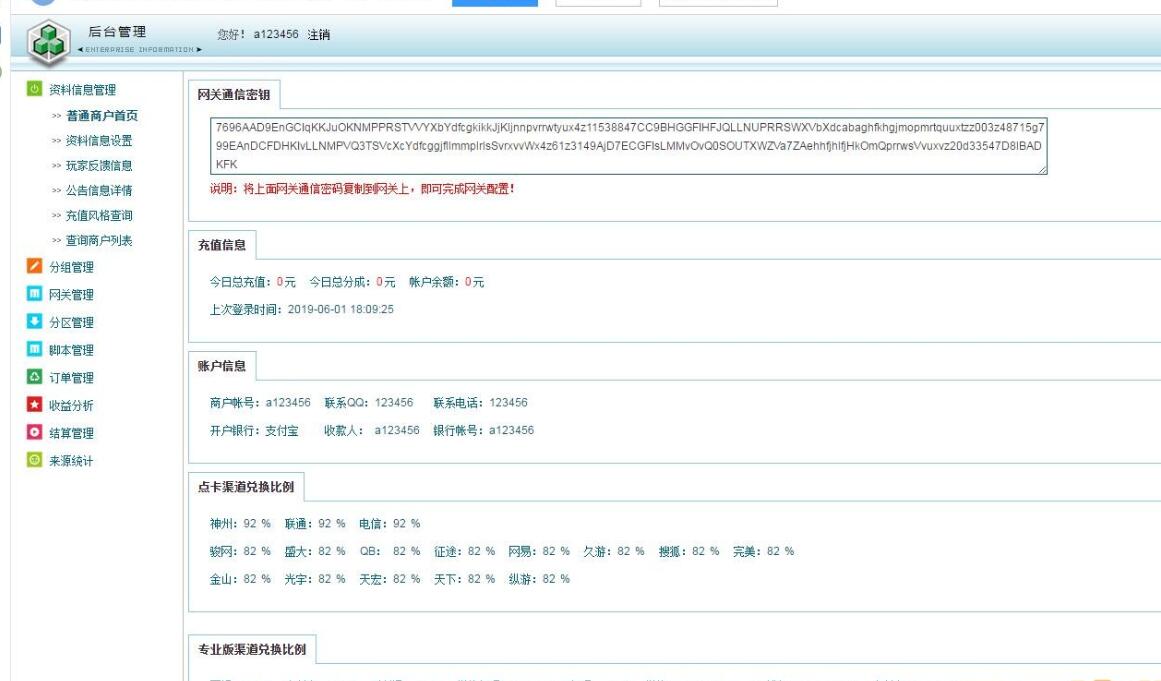The image size is (1161, 681).
Task: Go to 玩家反馈信息 page
Action: click(x=98, y=165)
